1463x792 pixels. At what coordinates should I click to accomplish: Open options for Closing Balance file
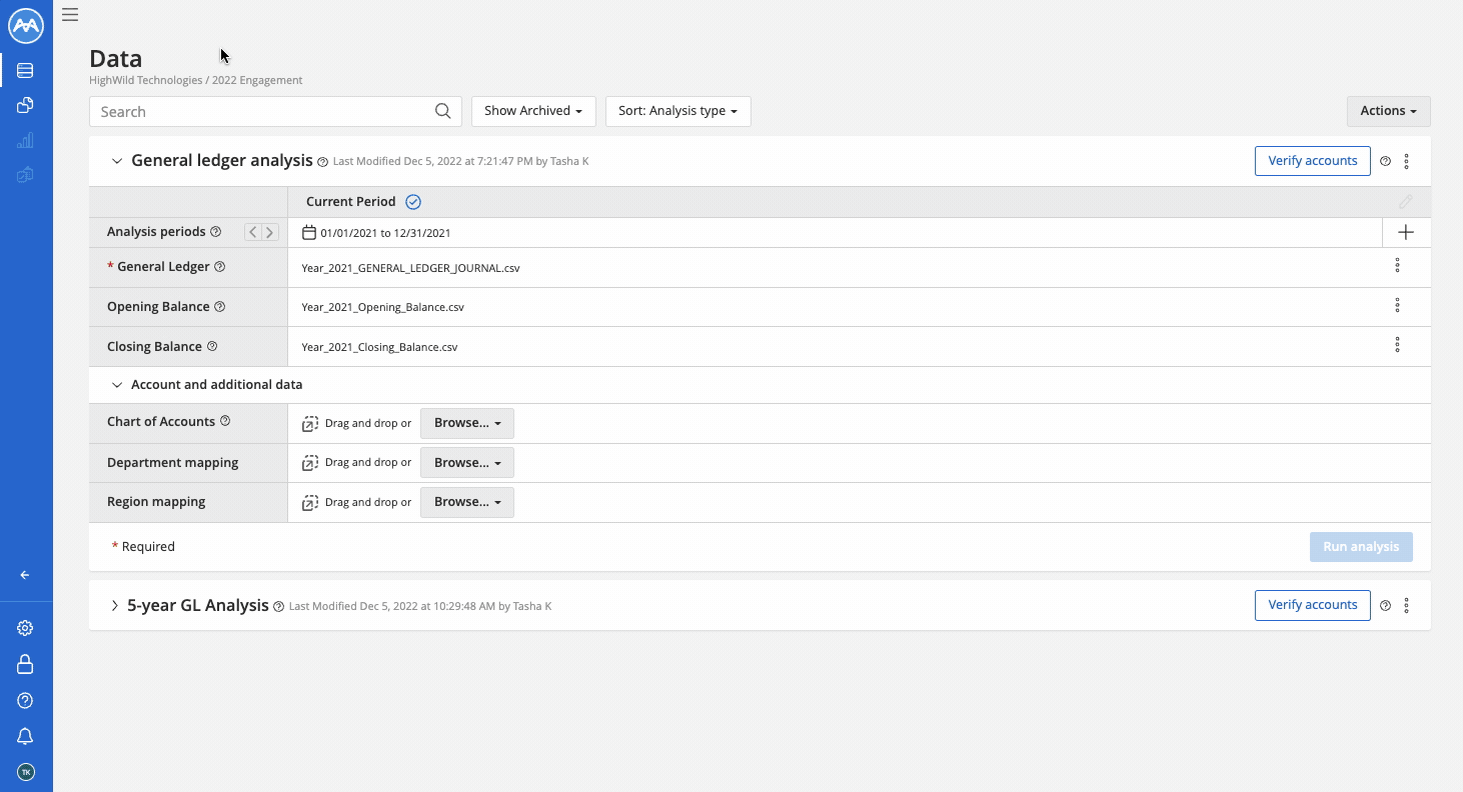click(1397, 344)
